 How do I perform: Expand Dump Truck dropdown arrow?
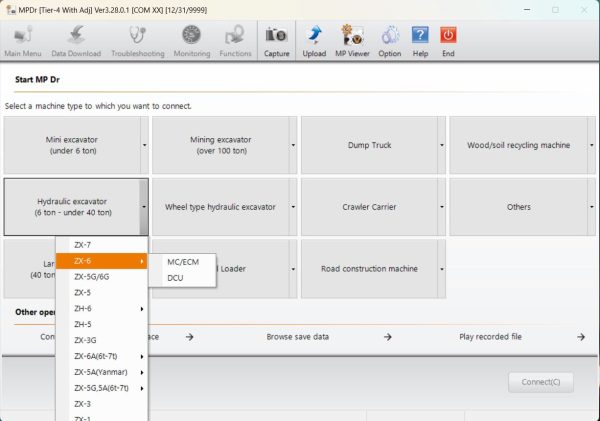click(x=442, y=145)
